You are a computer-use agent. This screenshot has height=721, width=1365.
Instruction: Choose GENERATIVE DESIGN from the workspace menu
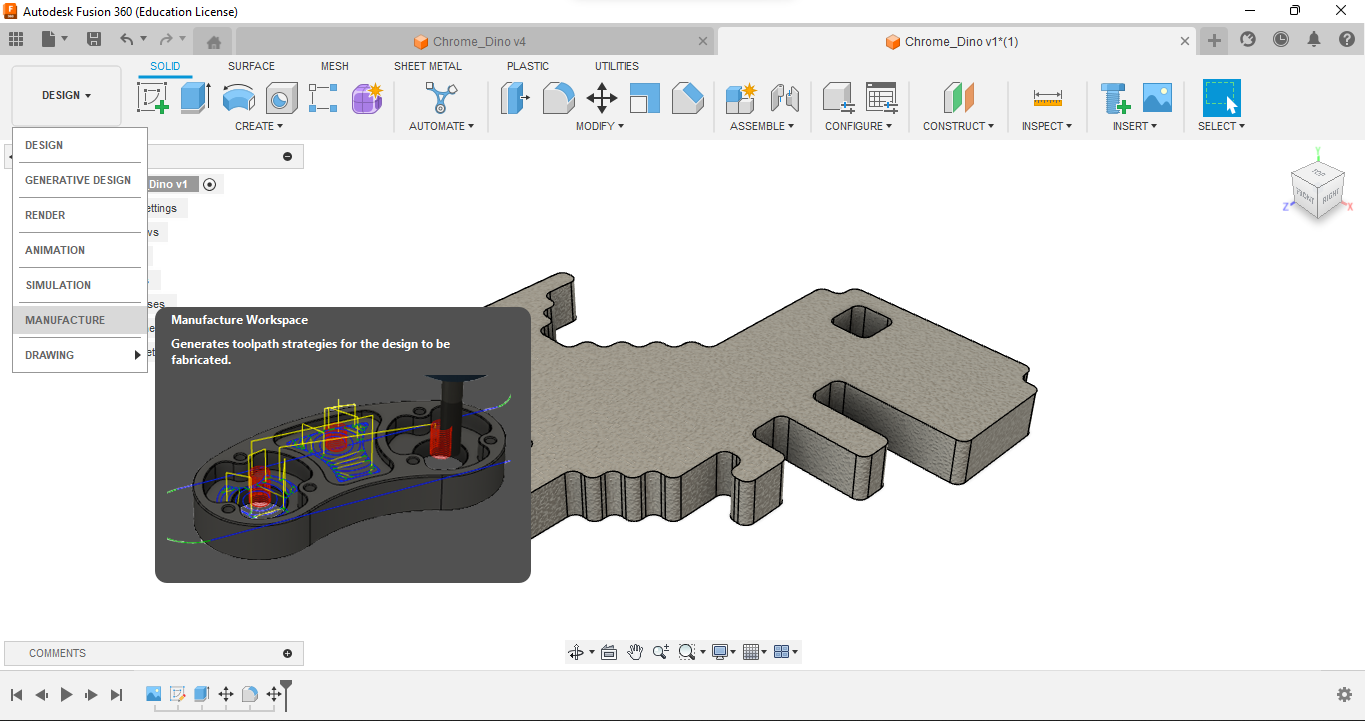(x=80, y=180)
